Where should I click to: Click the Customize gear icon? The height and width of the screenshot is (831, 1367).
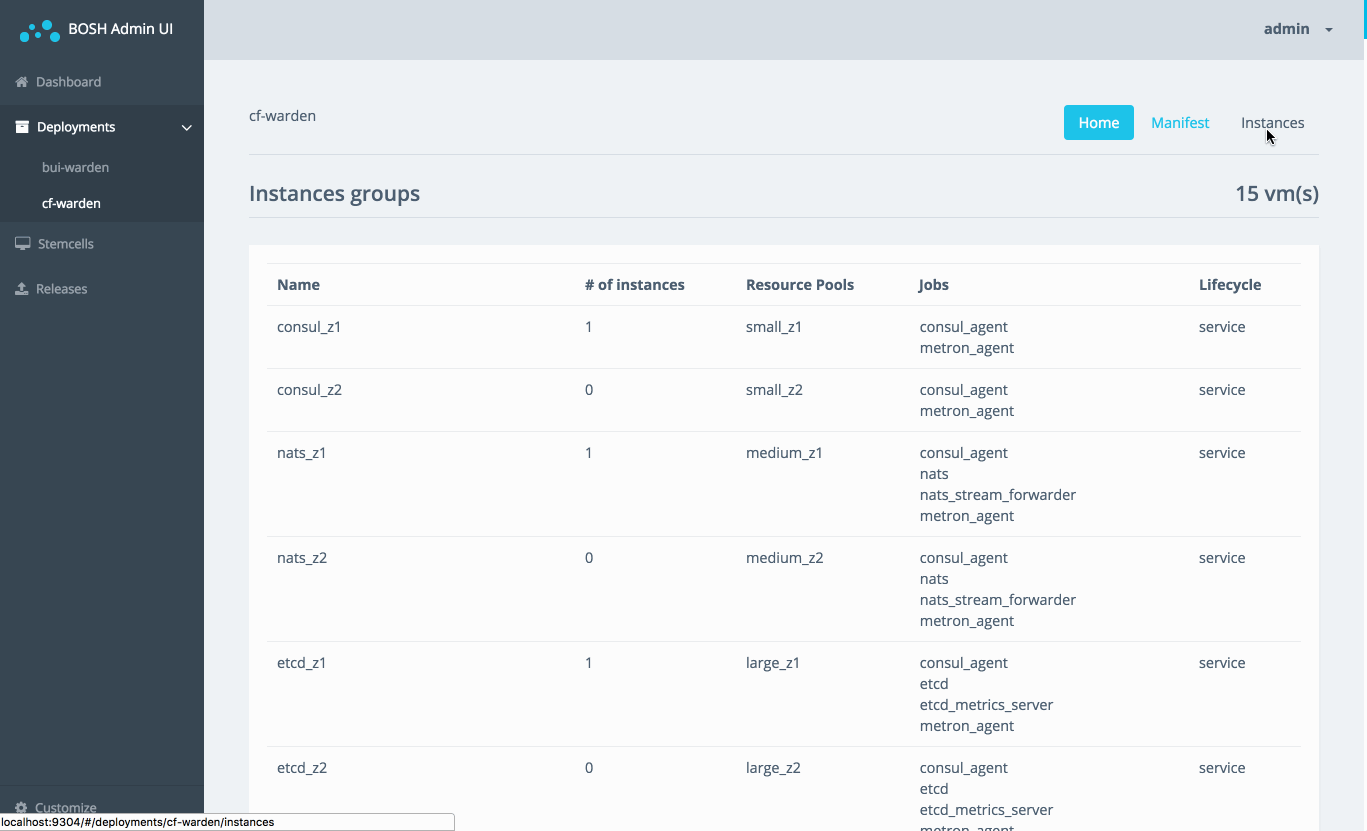22,808
